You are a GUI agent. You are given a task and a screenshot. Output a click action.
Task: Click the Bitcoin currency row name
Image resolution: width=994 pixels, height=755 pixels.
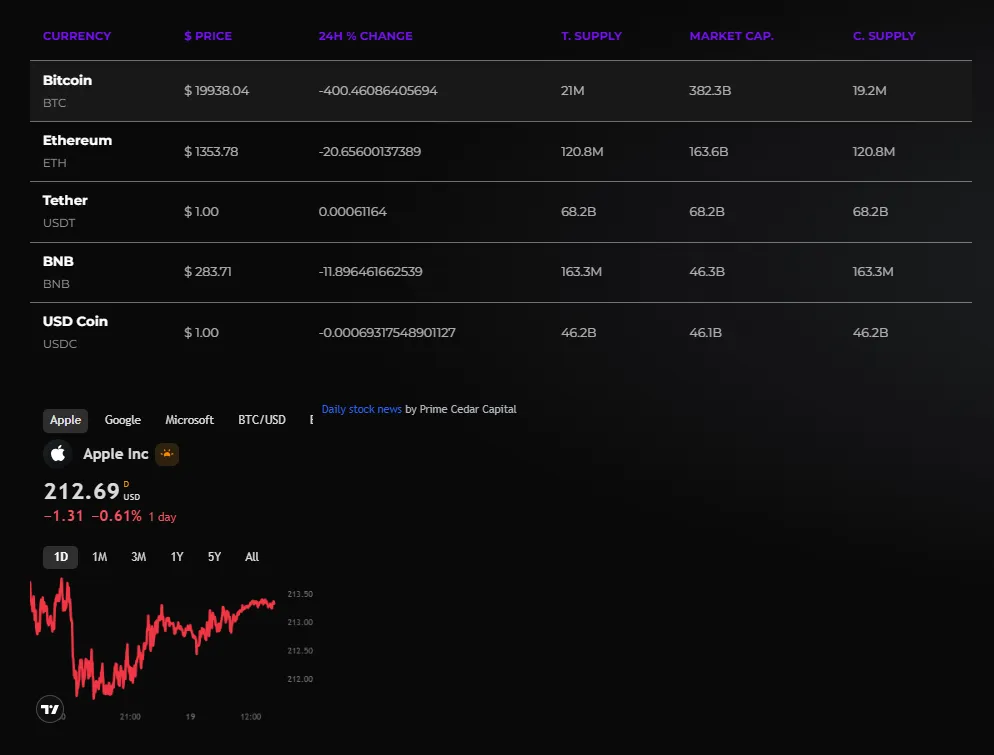coord(67,80)
